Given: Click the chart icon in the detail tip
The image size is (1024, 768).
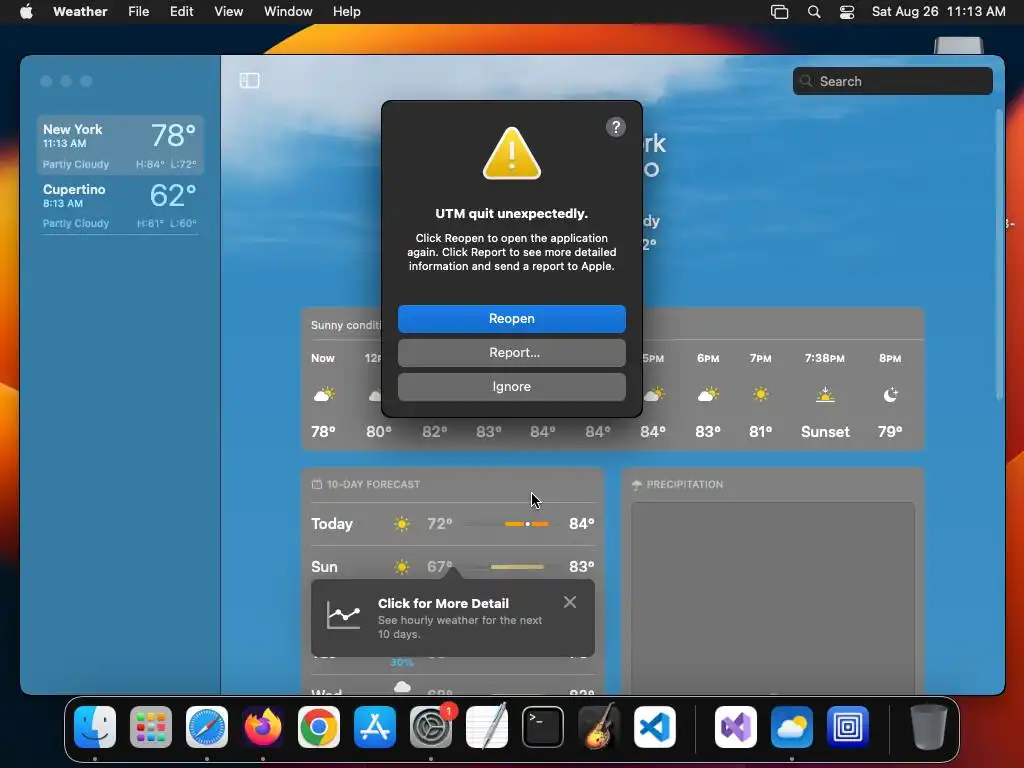Looking at the screenshot, I should 344,615.
